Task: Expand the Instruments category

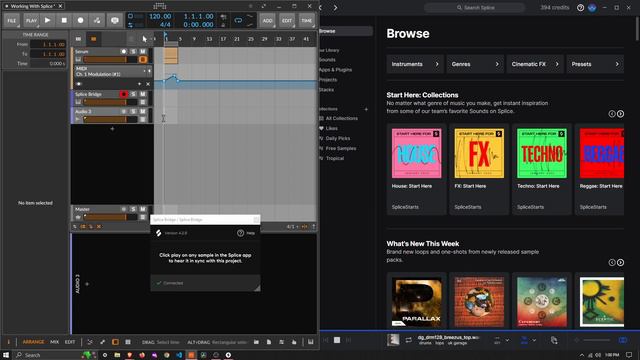Action: [415, 64]
